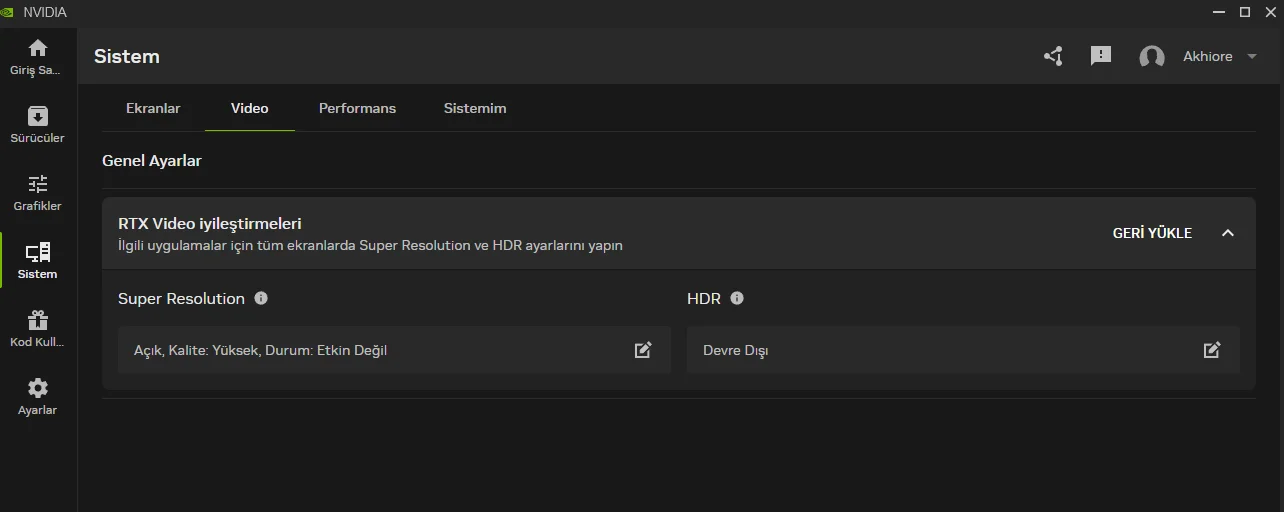This screenshot has width=1284, height=512.
Task: Open the Sistemim tab
Action: [x=475, y=108]
